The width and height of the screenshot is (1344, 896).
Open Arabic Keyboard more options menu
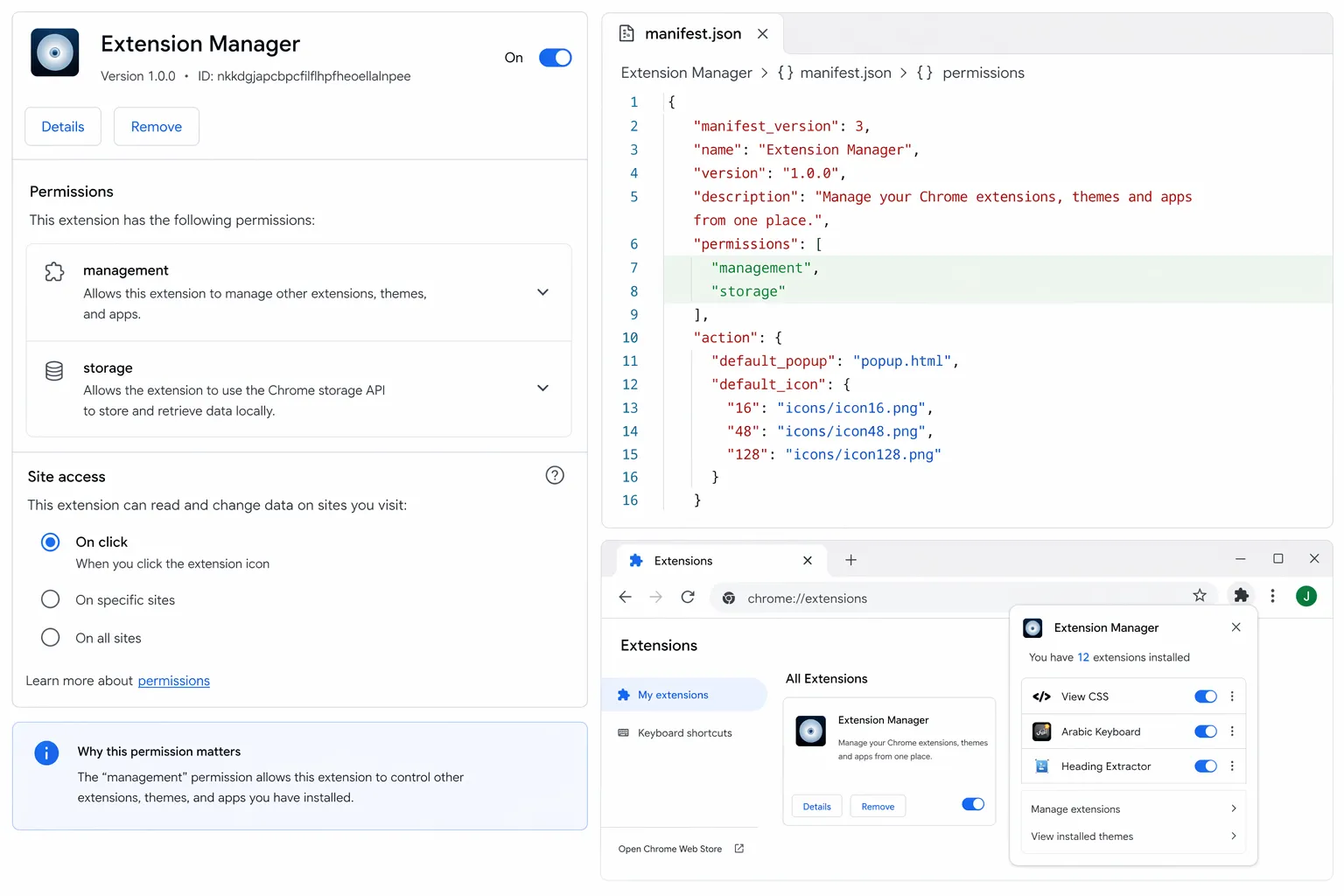1232,731
